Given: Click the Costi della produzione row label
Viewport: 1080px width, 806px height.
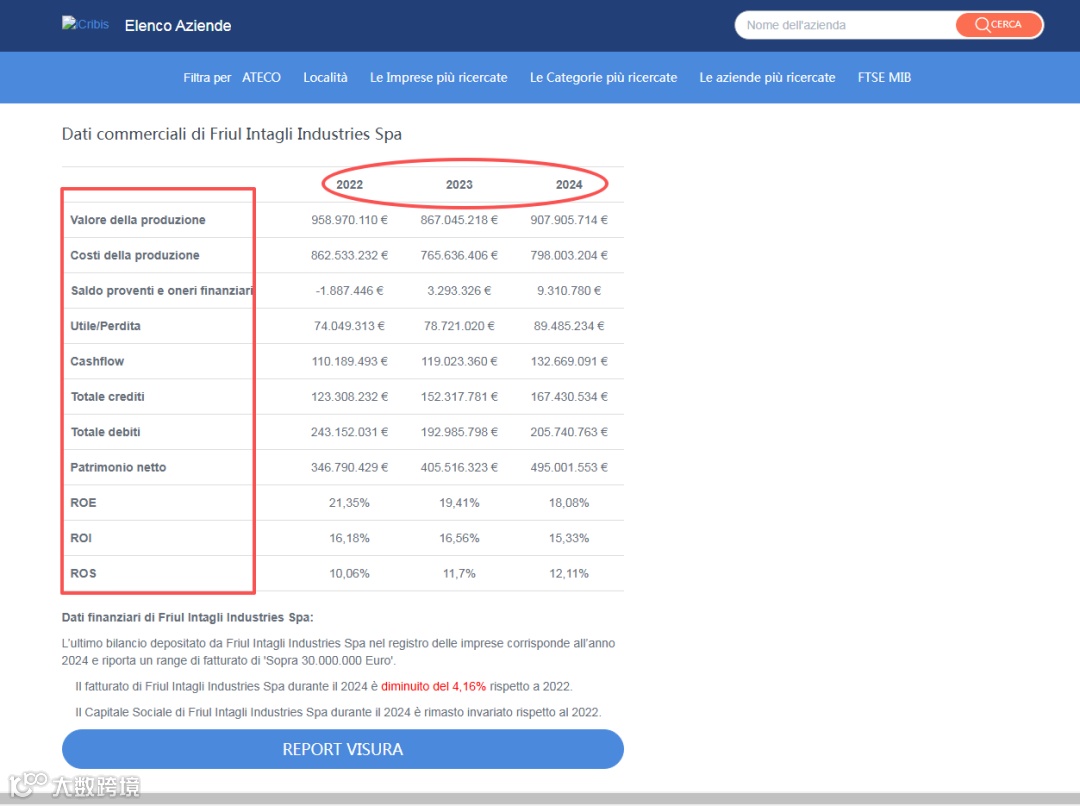Looking at the screenshot, I should tap(135, 255).
